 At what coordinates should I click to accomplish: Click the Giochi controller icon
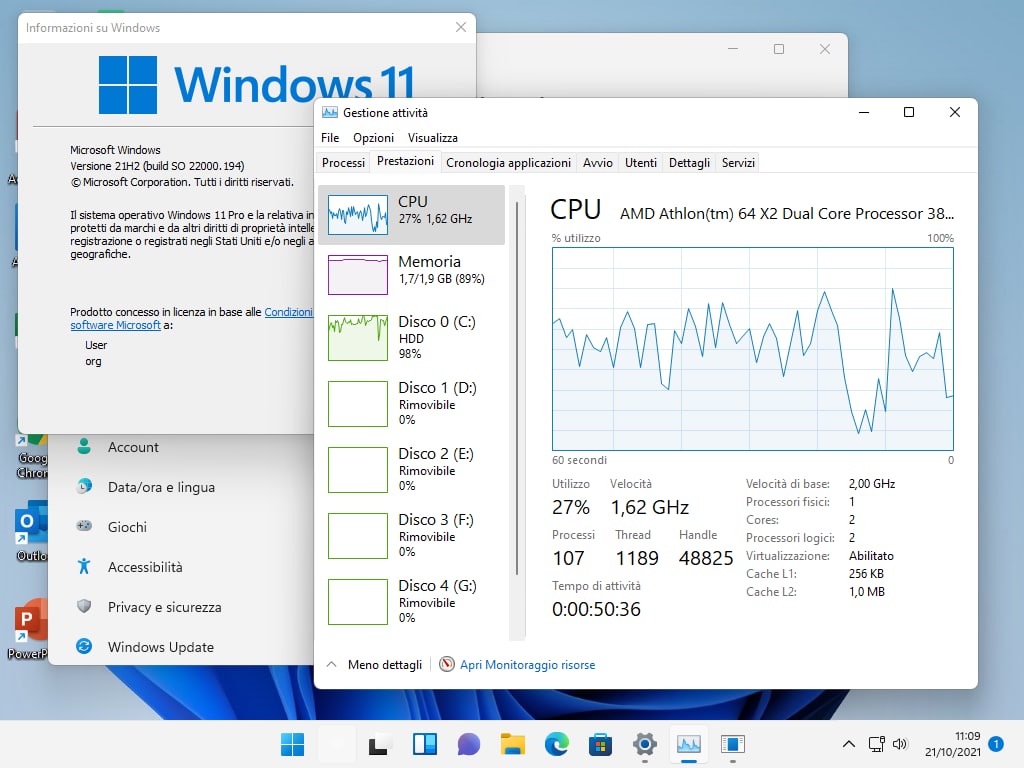[x=84, y=526]
